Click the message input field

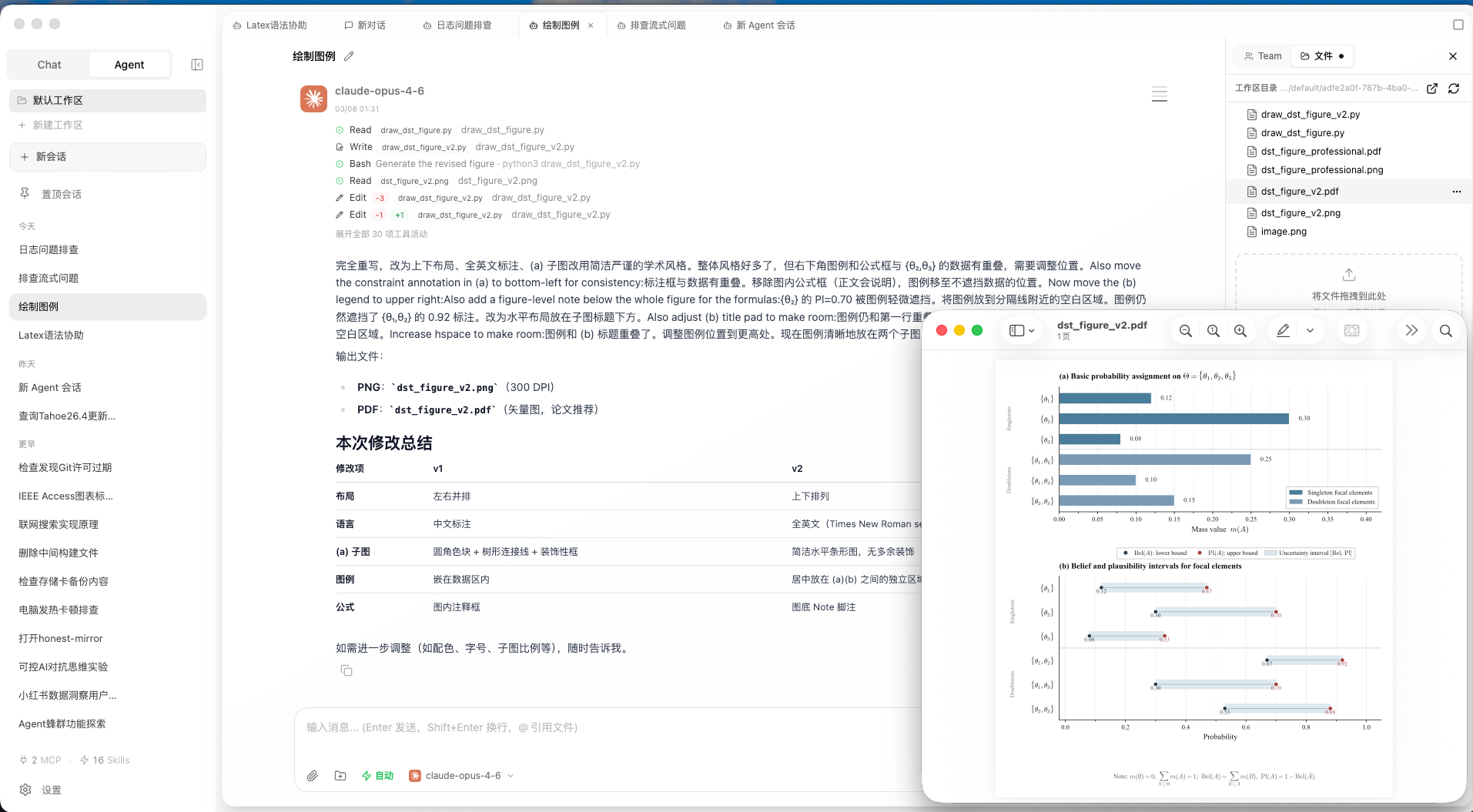601,727
